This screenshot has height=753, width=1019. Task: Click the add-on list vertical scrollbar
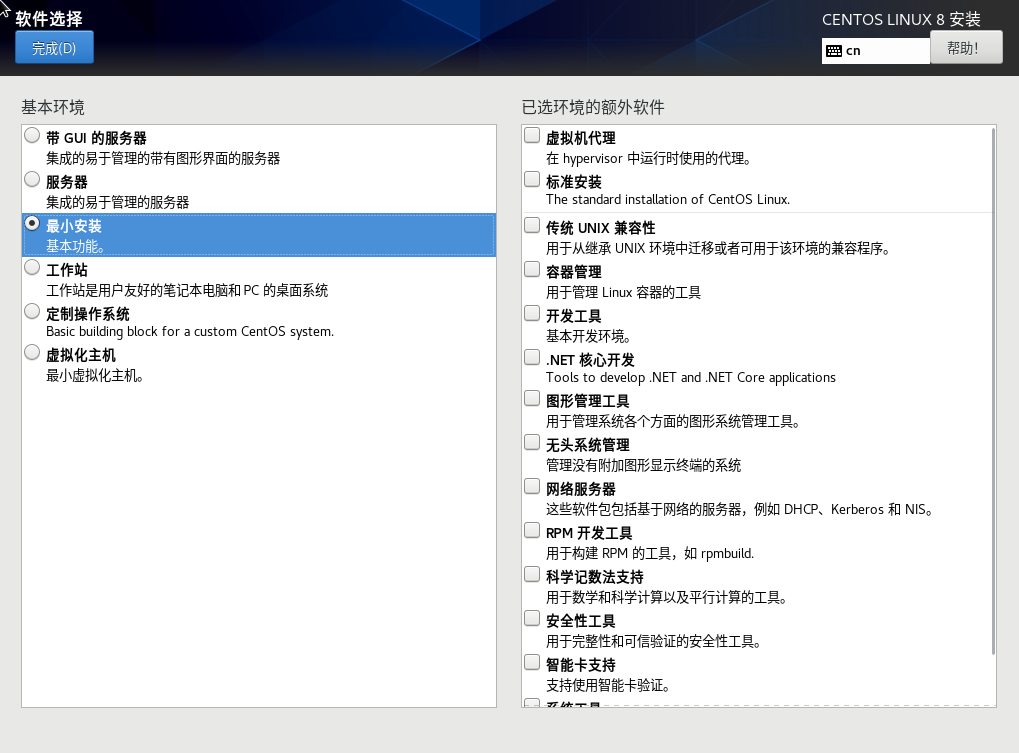(993, 391)
